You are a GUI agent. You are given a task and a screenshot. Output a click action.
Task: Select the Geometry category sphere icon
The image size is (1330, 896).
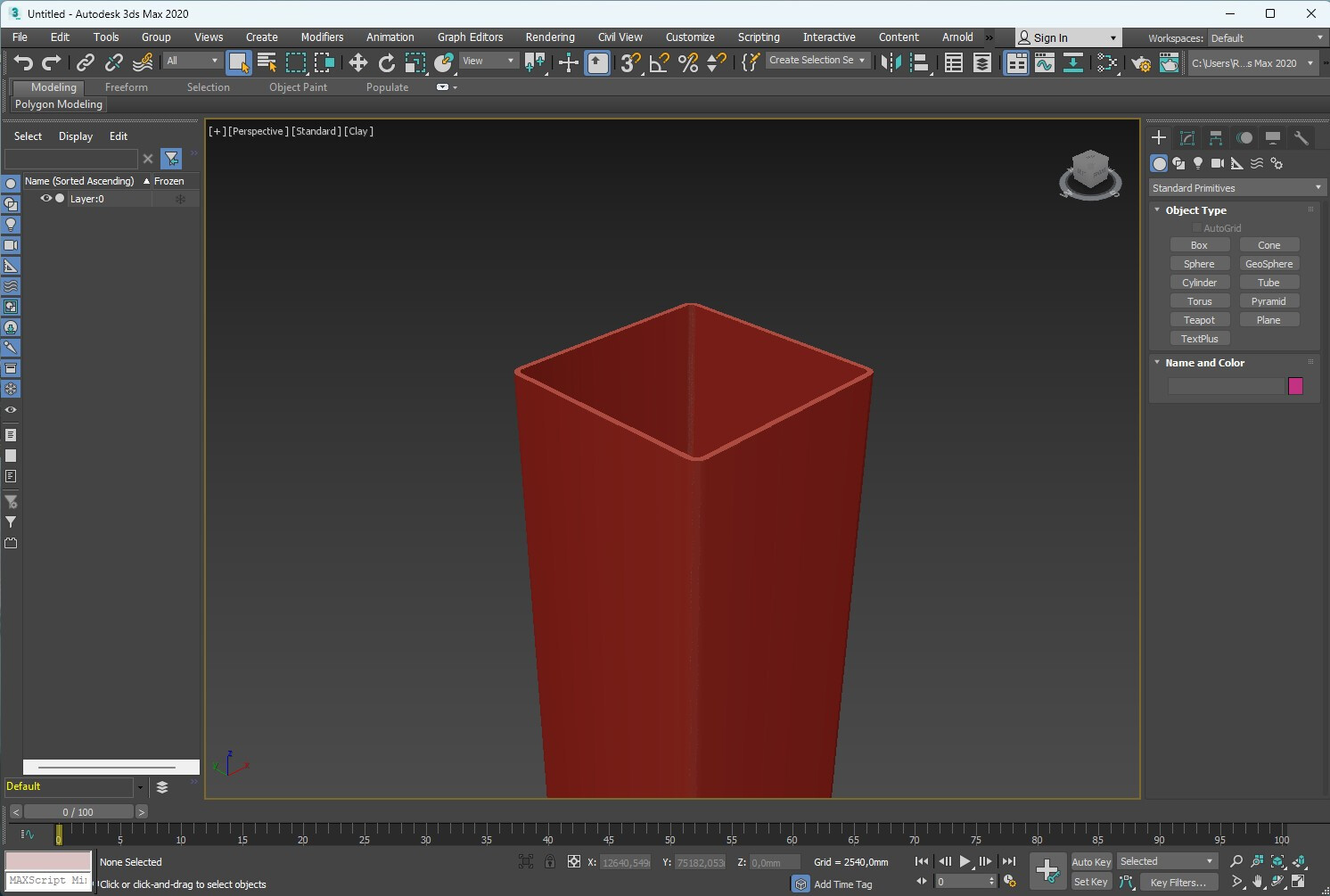coord(1159,163)
